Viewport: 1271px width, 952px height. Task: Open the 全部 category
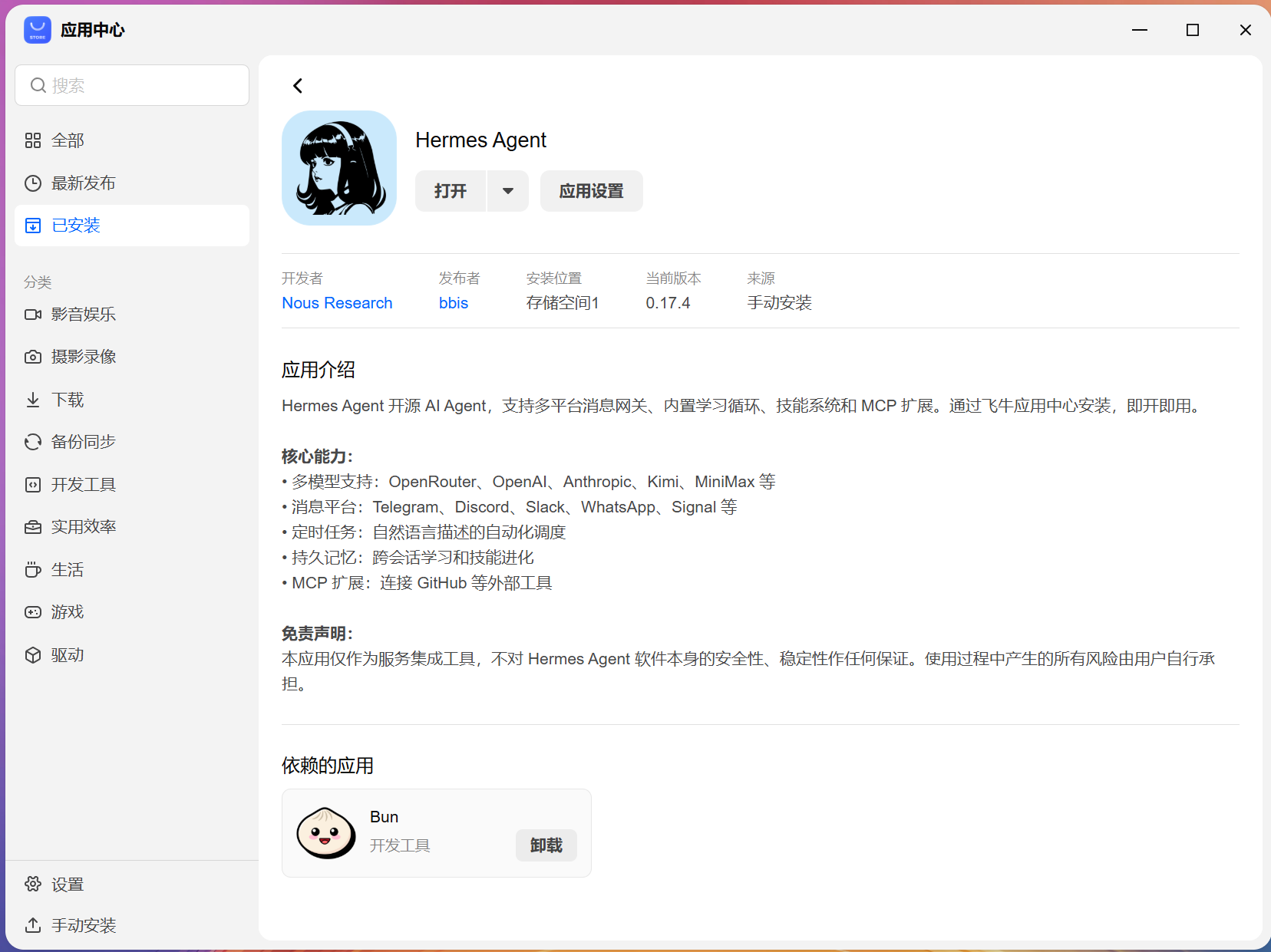(x=132, y=140)
